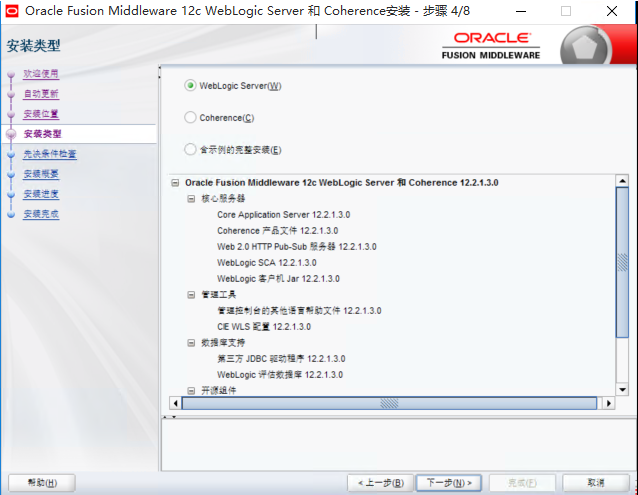638x495 pixels.
Task: Open the 欢迎使用 step link
Action: point(41,74)
